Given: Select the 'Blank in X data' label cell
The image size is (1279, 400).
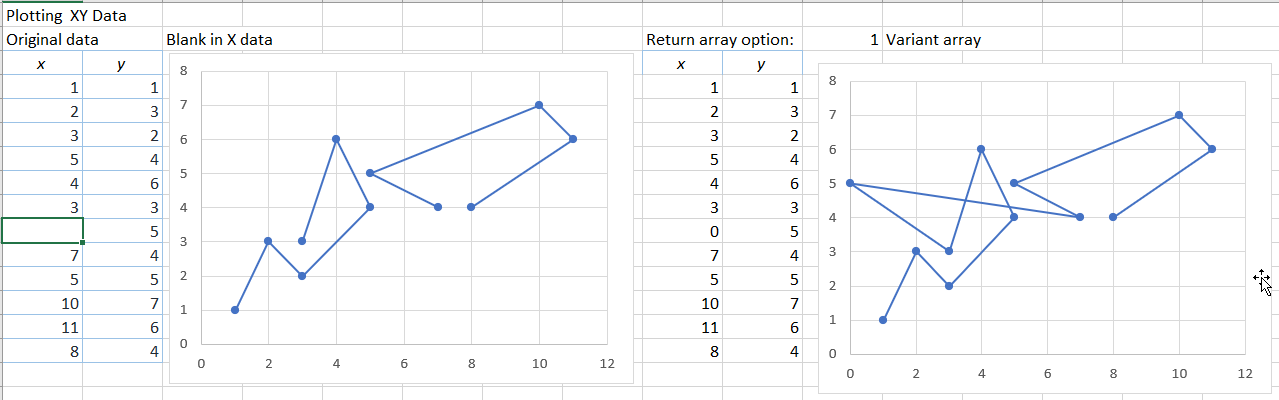Looking at the screenshot, I should [x=219, y=40].
